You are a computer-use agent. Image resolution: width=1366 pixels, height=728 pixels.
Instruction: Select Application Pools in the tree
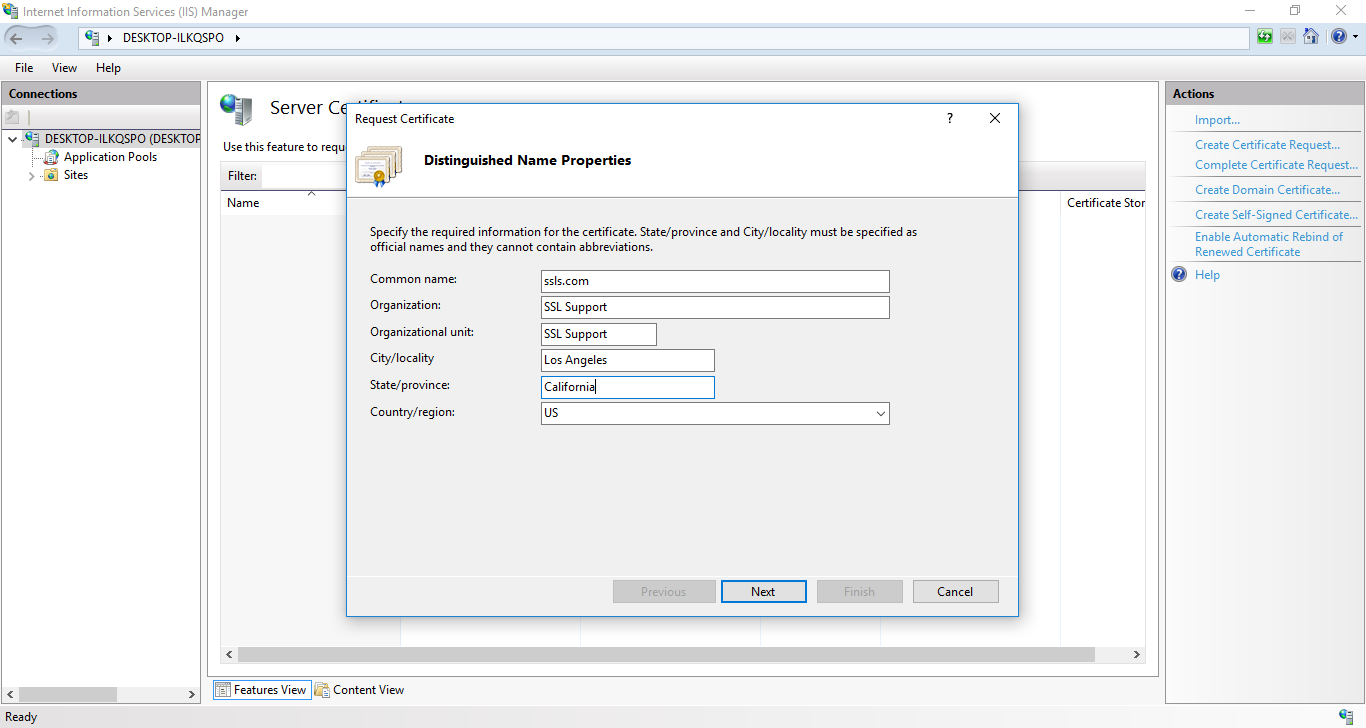[x=110, y=157]
